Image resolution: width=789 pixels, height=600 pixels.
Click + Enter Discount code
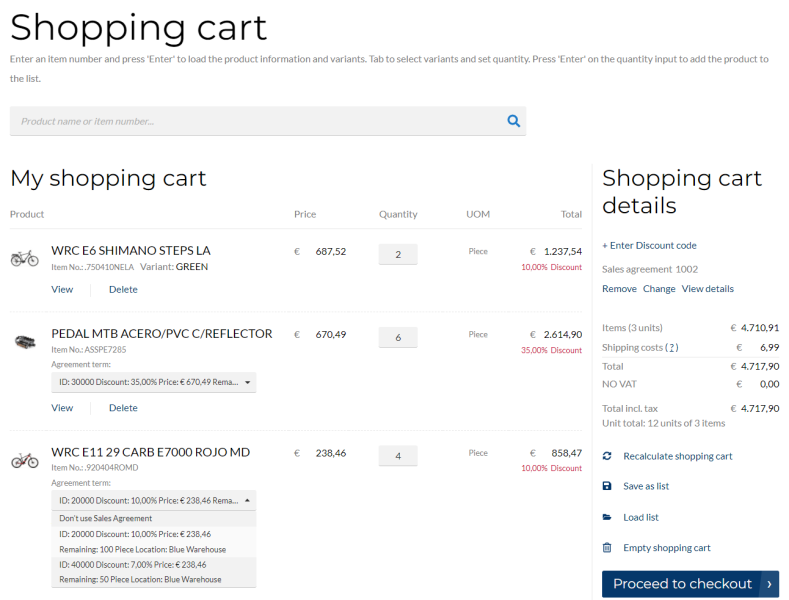[x=649, y=245]
